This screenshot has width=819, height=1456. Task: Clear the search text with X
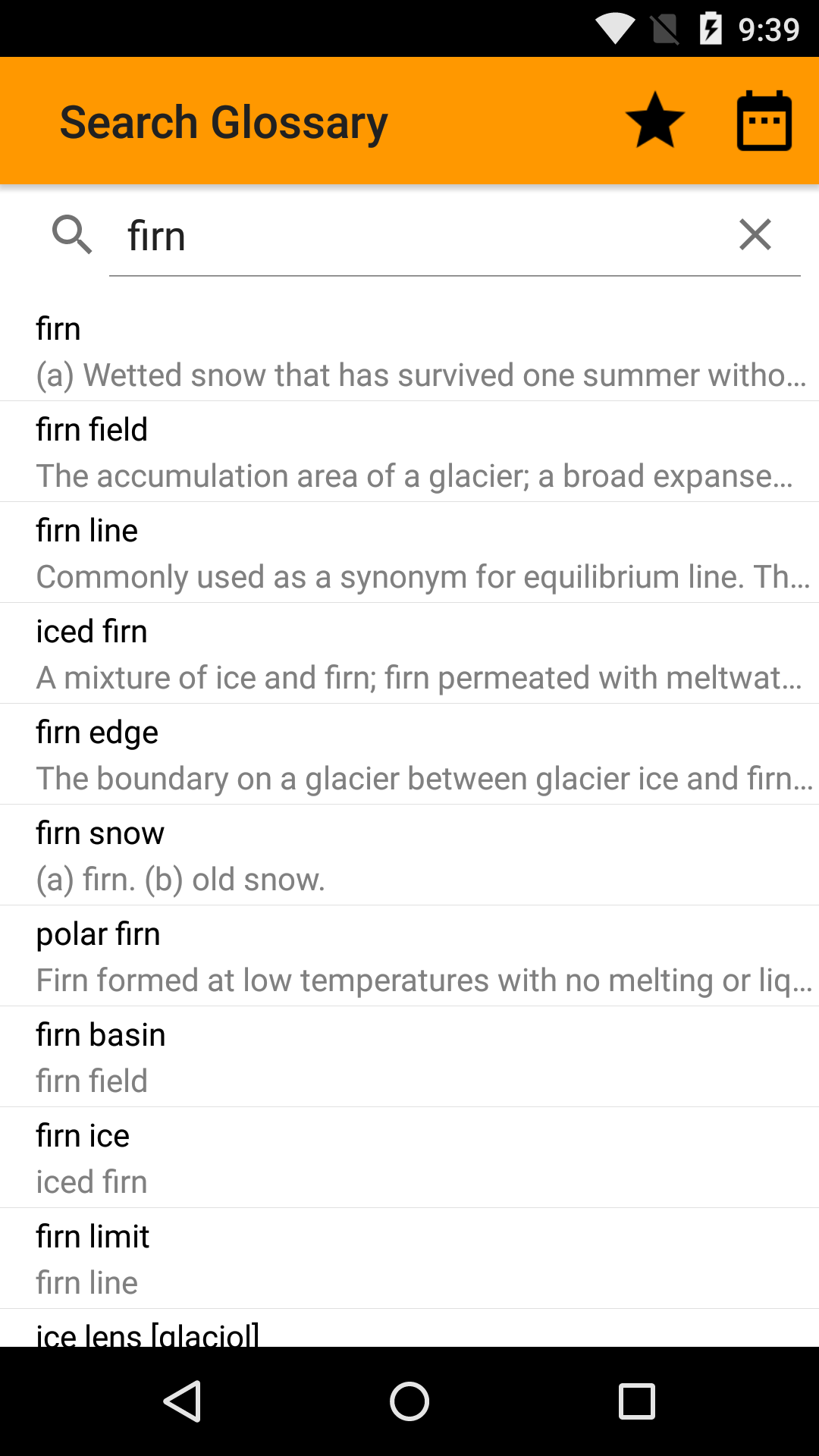755,234
